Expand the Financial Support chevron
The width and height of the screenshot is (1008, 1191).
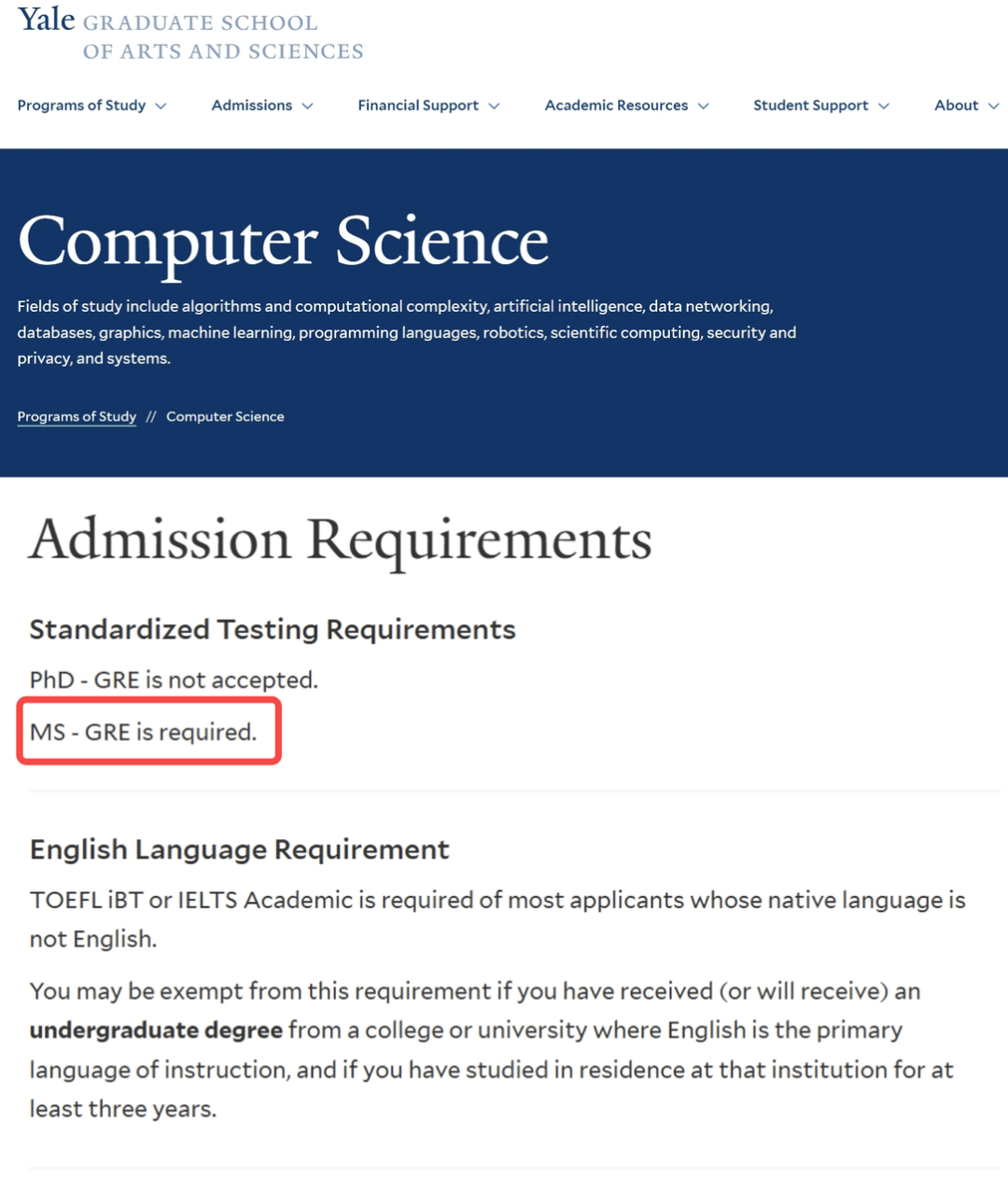(x=494, y=106)
